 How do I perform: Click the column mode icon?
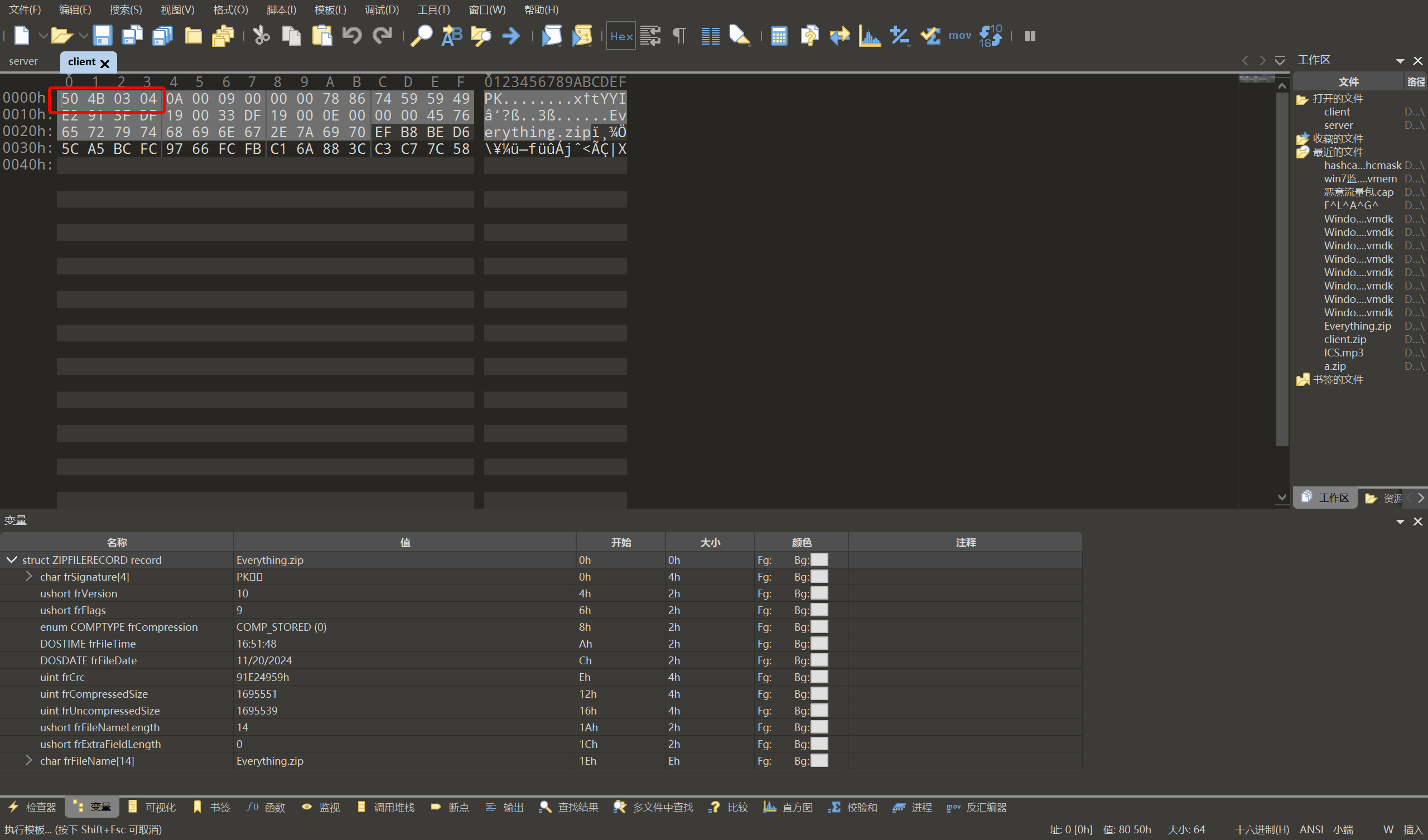tap(710, 36)
